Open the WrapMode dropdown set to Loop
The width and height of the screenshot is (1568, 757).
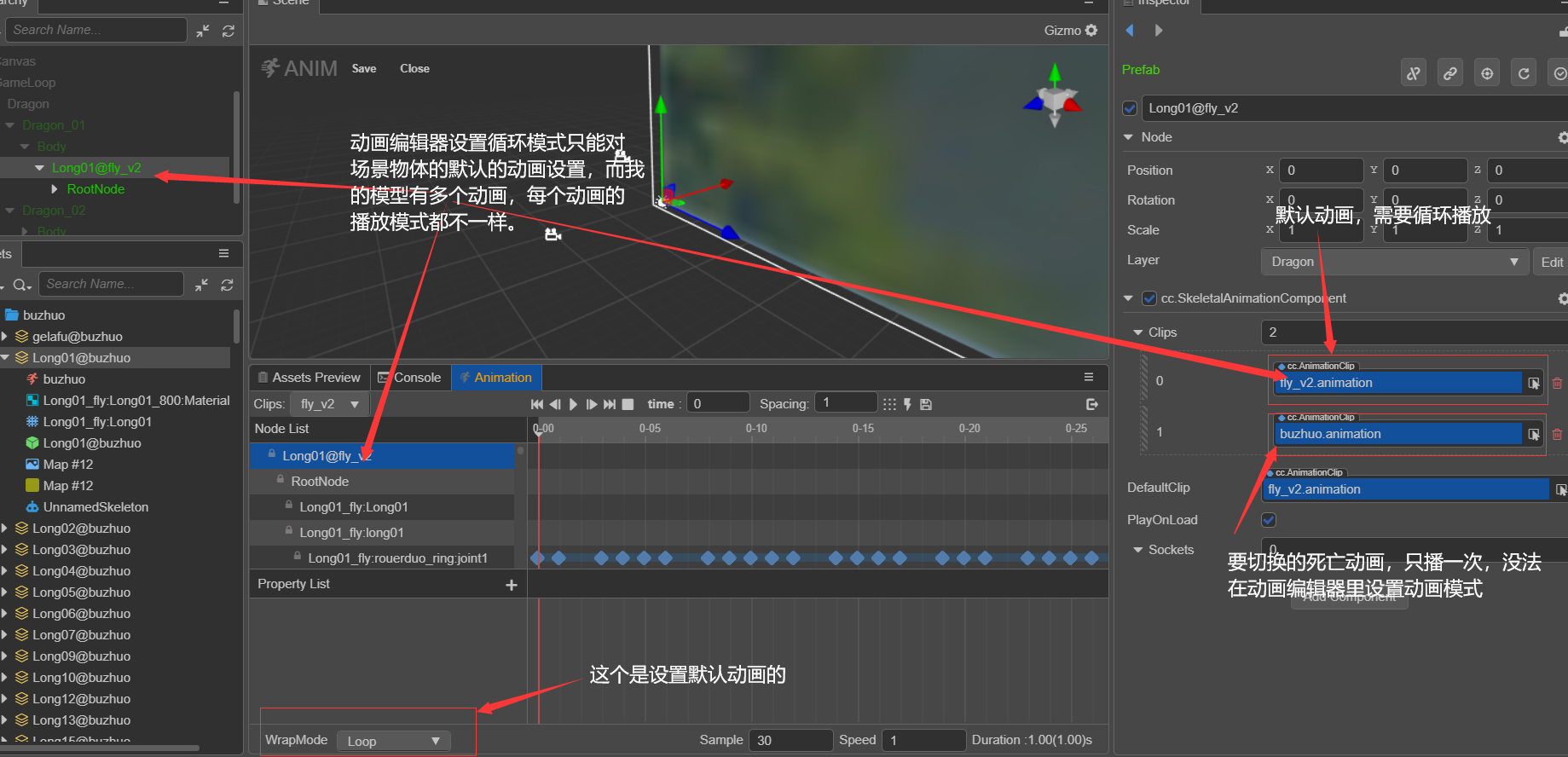(393, 741)
